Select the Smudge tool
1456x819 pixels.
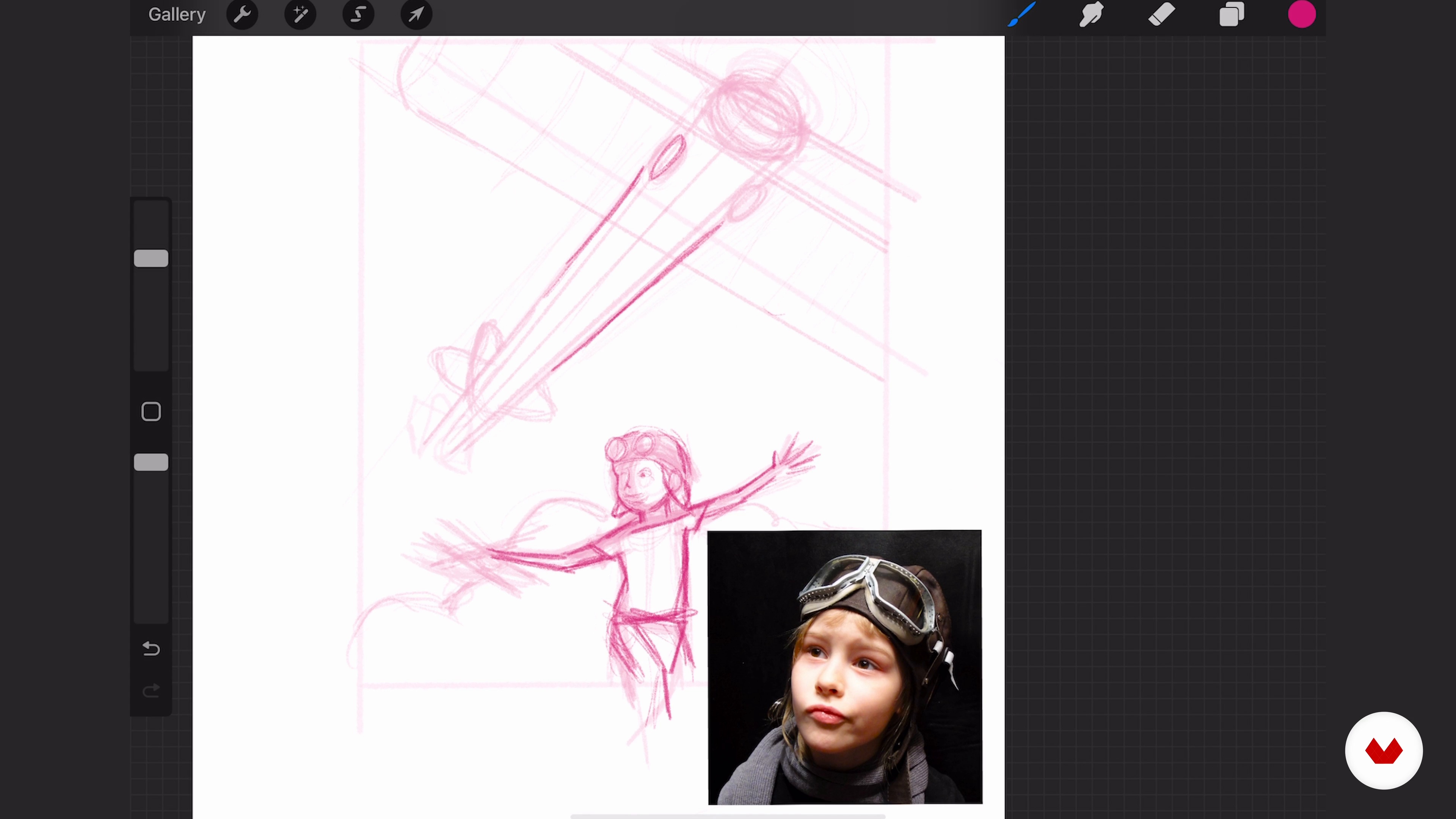point(1092,14)
